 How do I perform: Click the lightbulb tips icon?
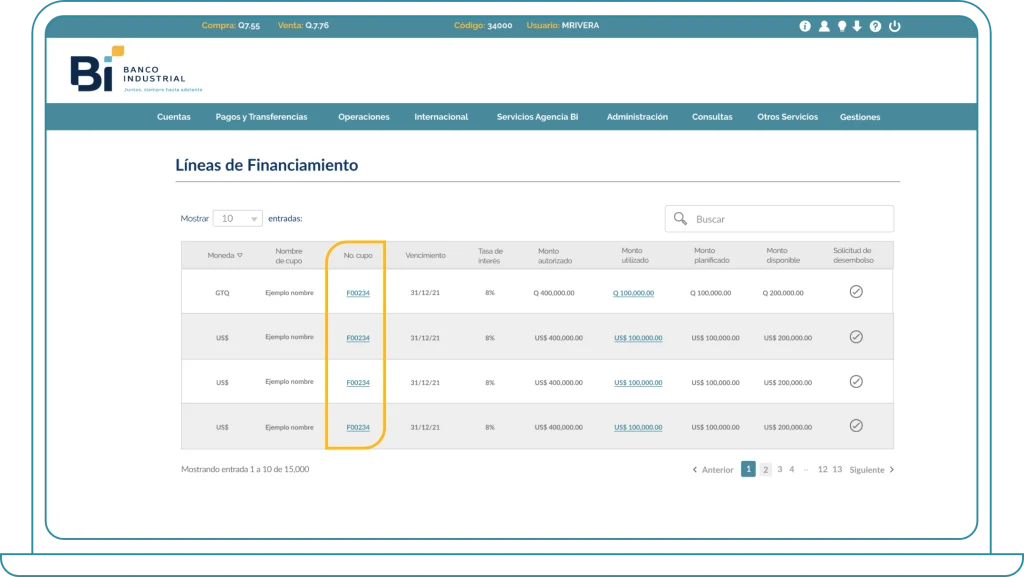tap(842, 26)
